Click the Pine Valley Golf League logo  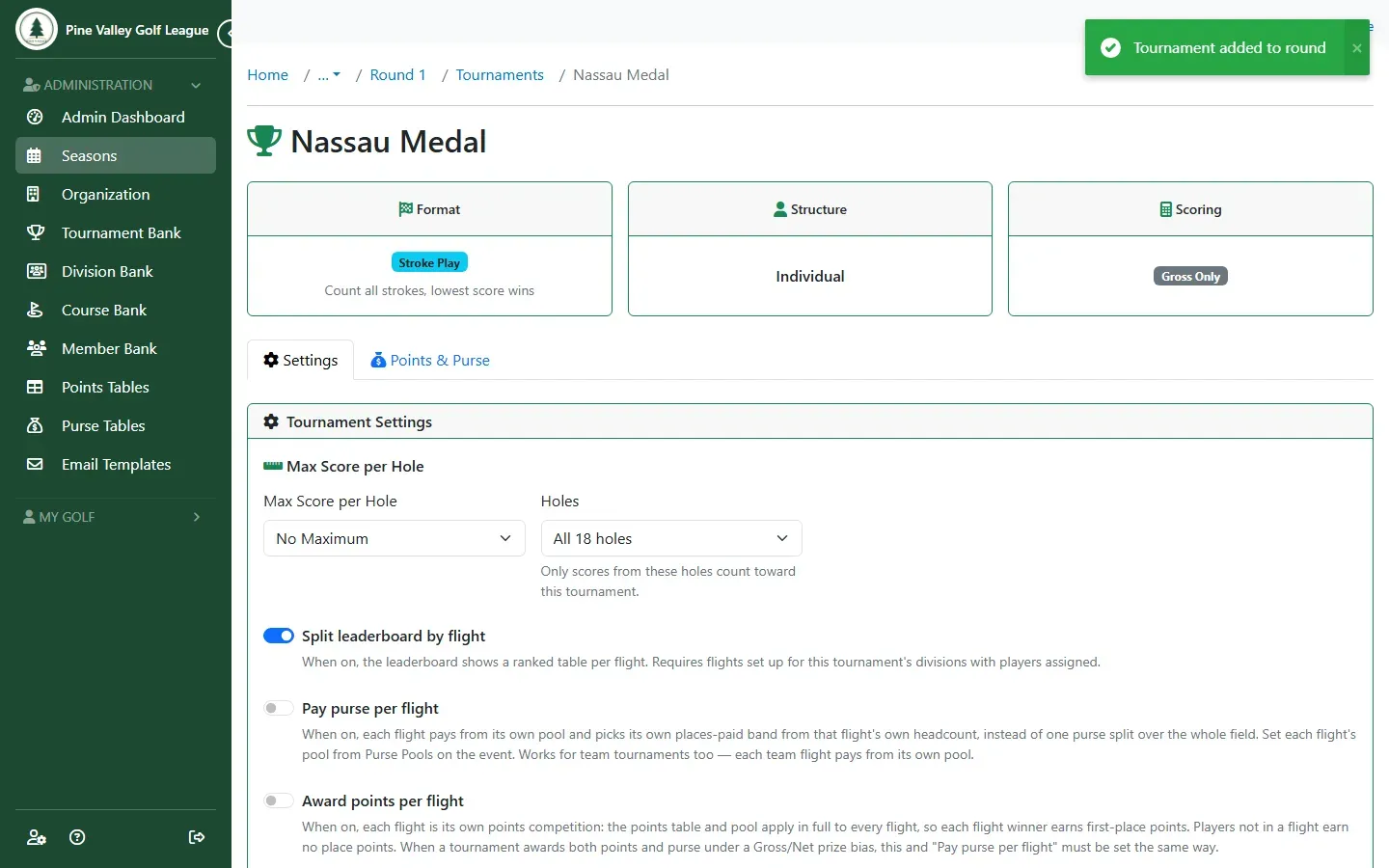pos(37,30)
